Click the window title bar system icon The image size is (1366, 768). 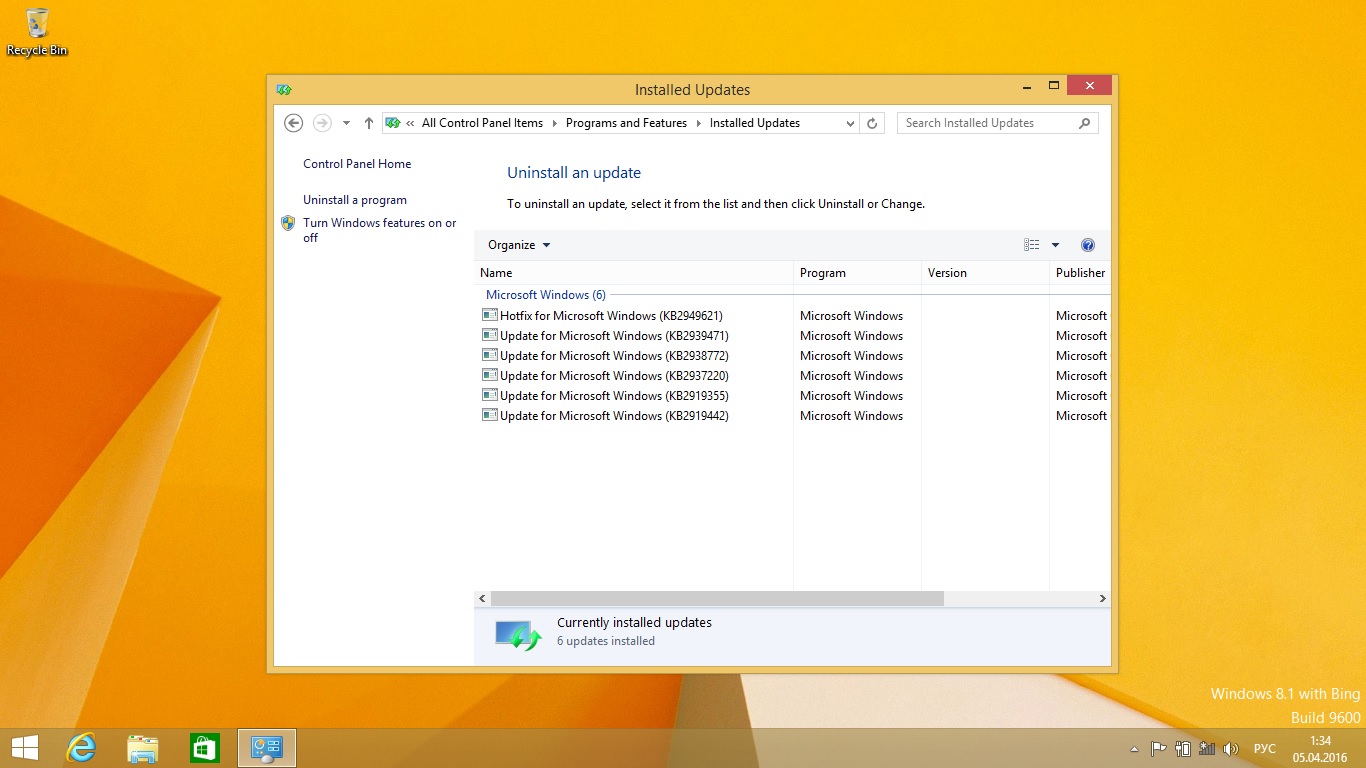[x=284, y=89]
